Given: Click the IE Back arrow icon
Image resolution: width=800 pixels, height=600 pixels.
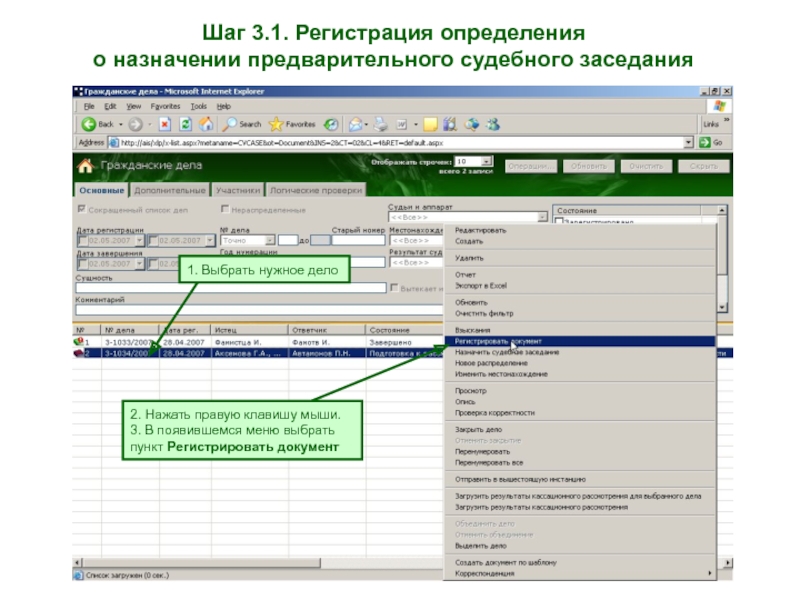Looking at the screenshot, I should tap(88, 124).
